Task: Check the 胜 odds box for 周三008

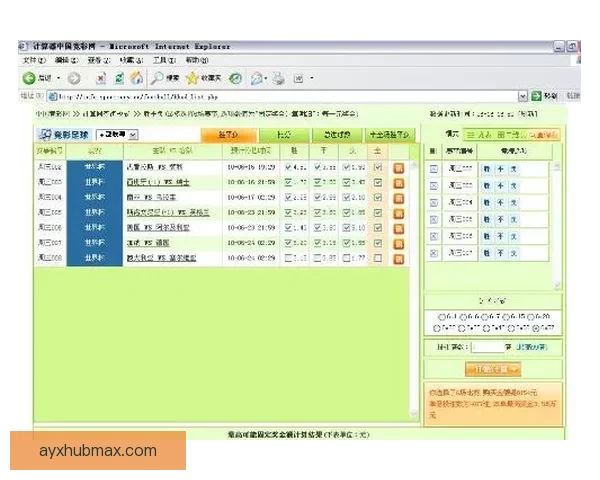Action: (x=288, y=258)
